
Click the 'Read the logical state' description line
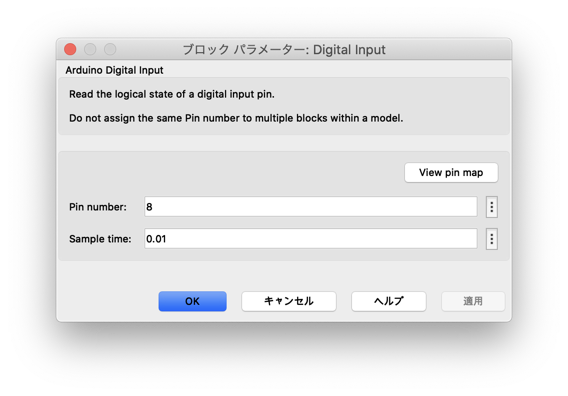point(172,94)
